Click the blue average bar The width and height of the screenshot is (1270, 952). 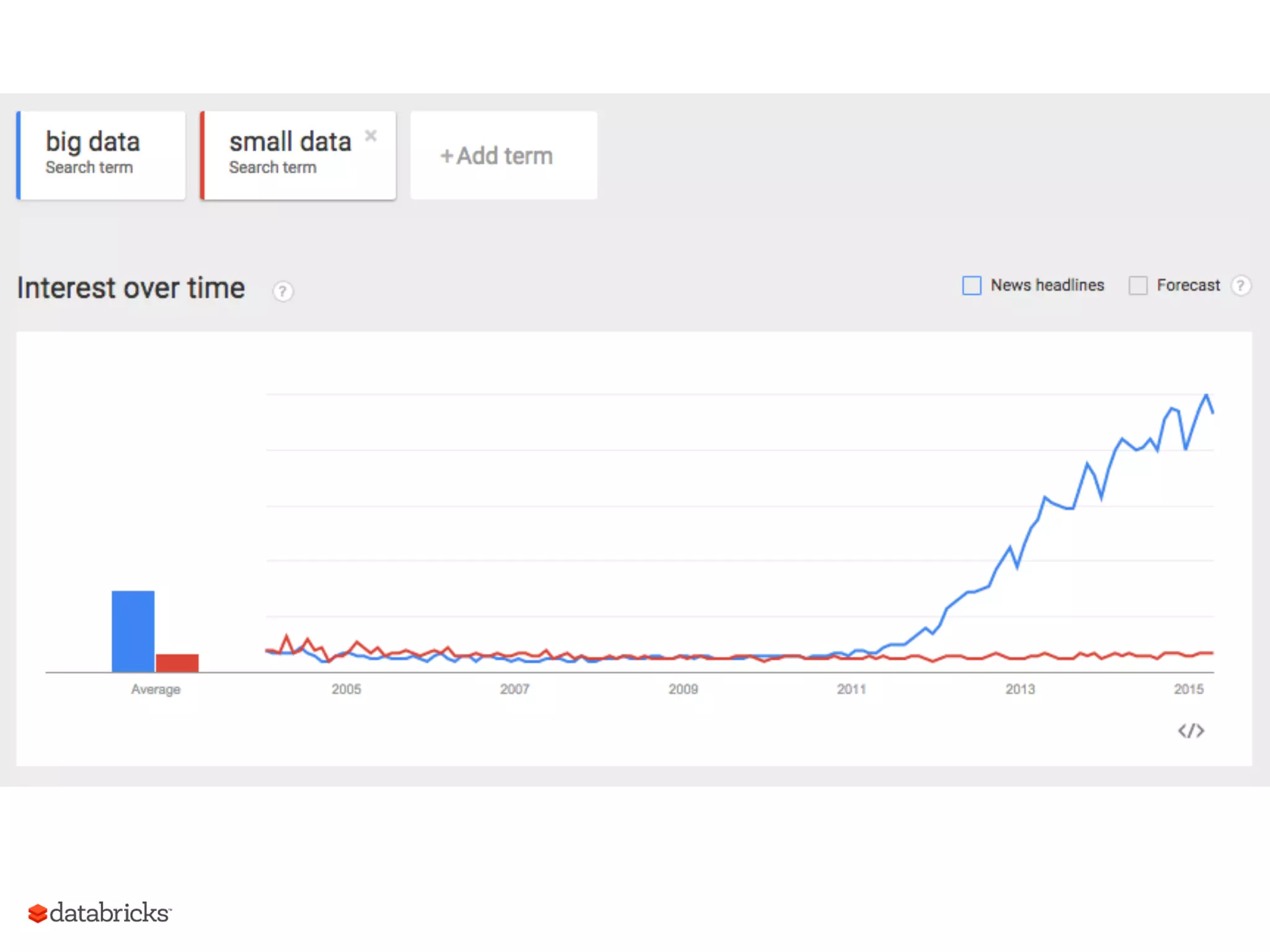click(x=133, y=631)
